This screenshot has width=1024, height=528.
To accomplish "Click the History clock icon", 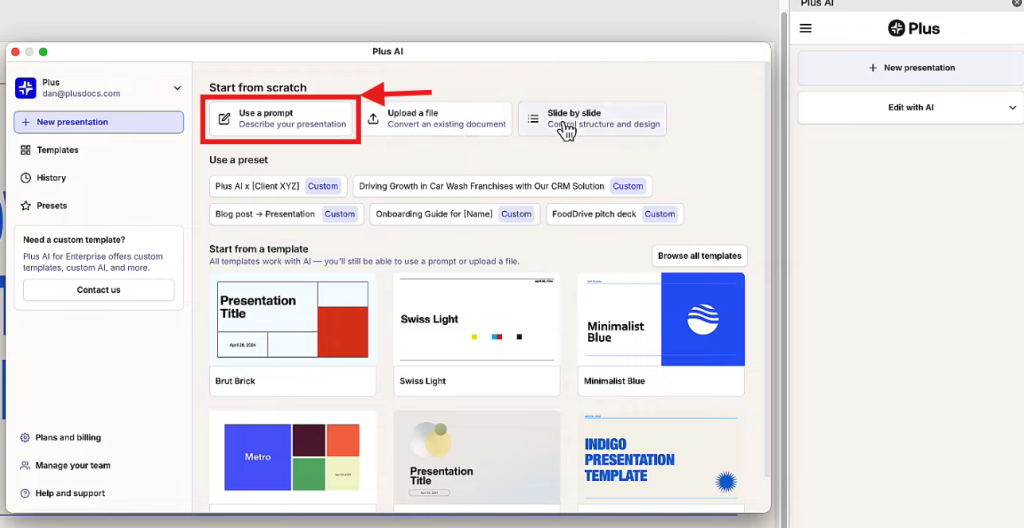I will tap(25, 178).
